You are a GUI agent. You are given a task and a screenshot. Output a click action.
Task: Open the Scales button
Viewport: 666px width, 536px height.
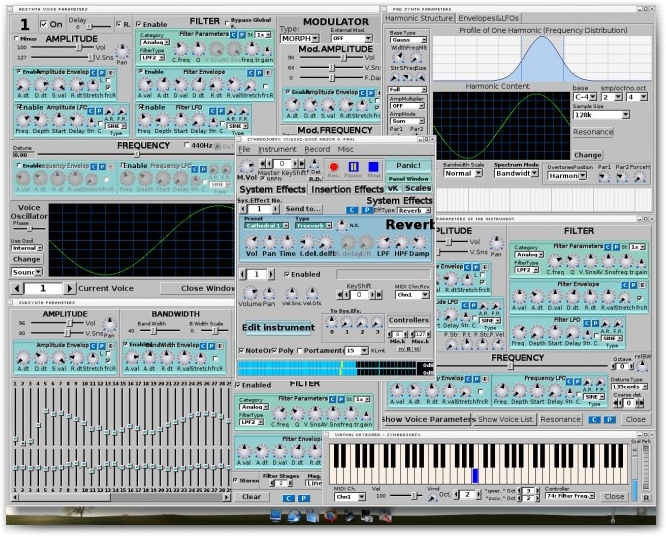(418, 188)
